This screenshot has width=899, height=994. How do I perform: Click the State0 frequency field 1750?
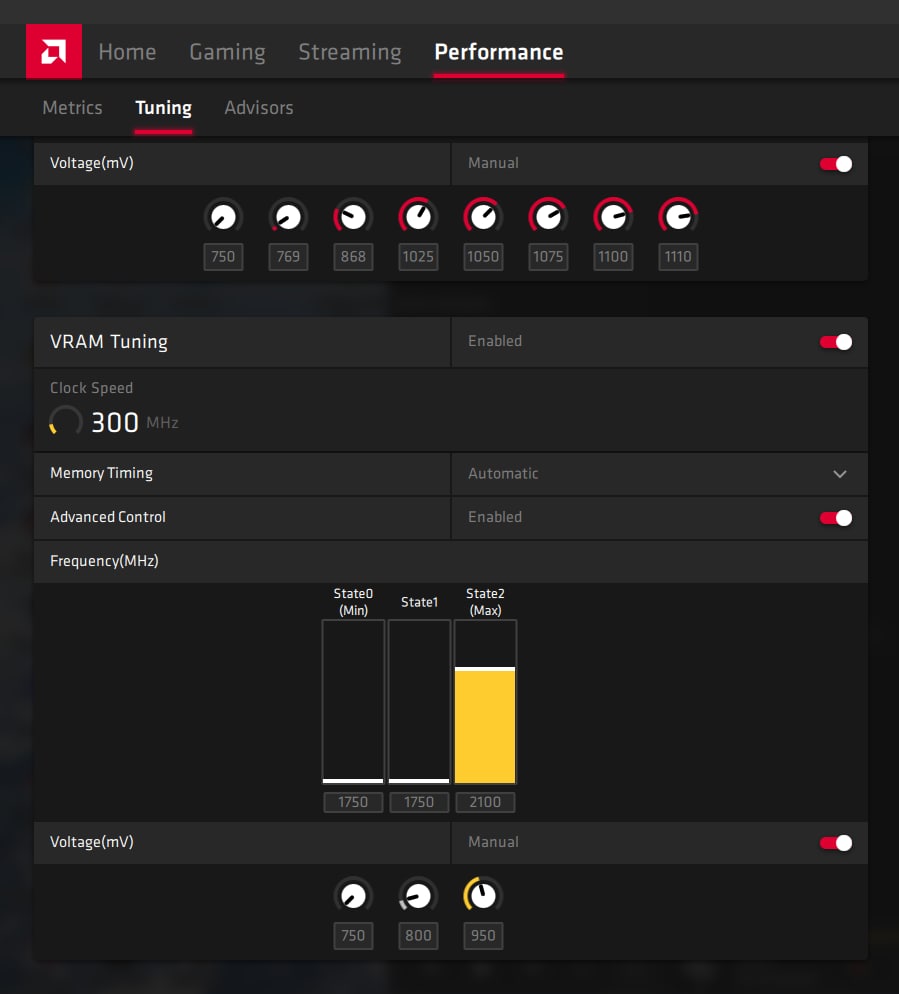point(353,803)
